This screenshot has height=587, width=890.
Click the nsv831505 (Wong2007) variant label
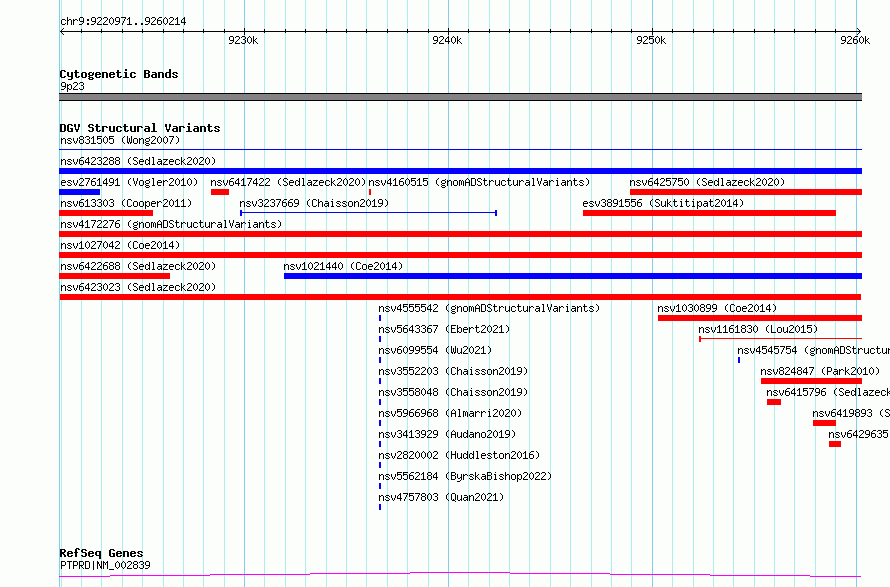pyautogui.click(x=120, y=140)
